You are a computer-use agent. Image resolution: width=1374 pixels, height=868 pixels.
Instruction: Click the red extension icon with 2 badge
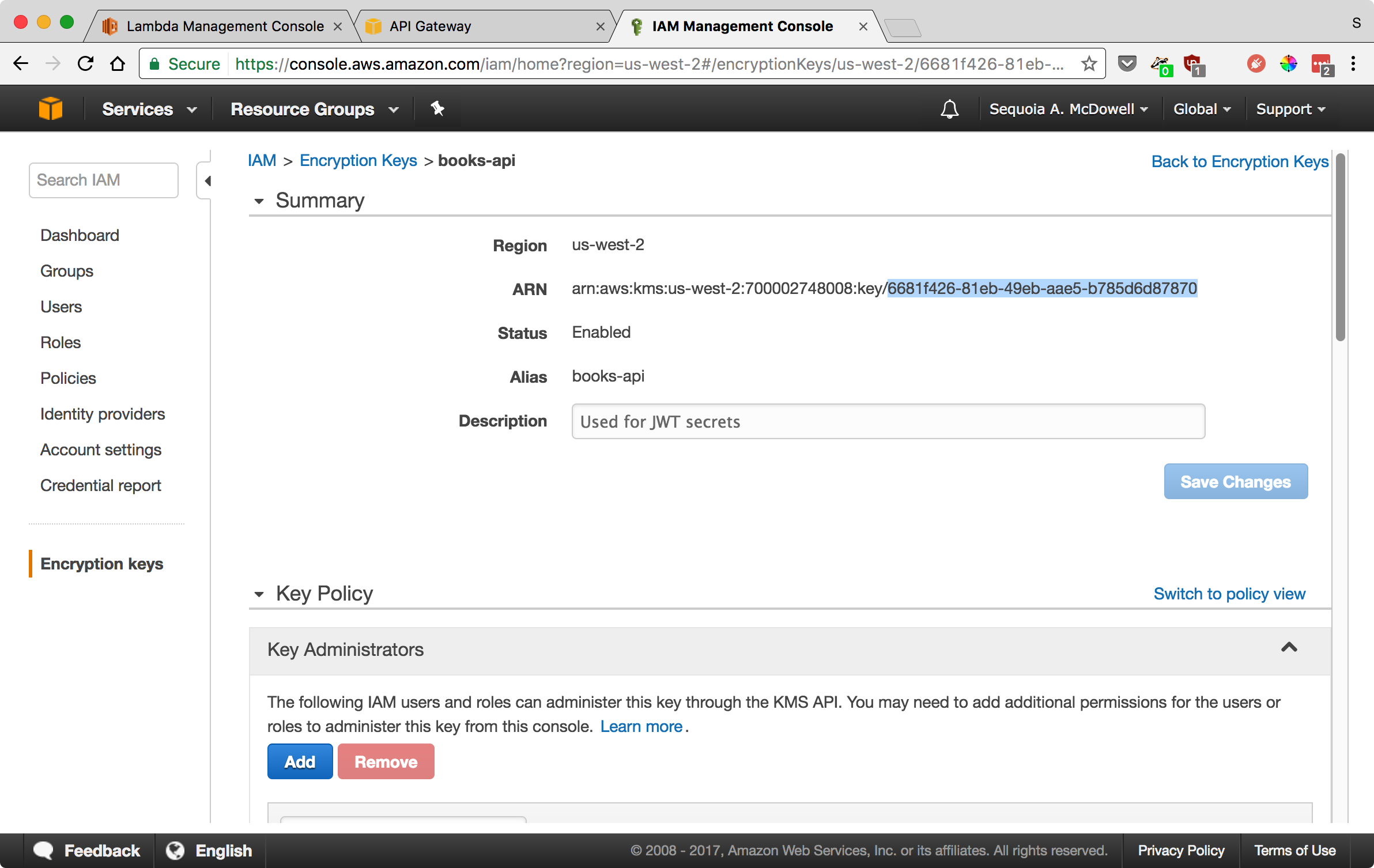pyautogui.click(x=1322, y=65)
